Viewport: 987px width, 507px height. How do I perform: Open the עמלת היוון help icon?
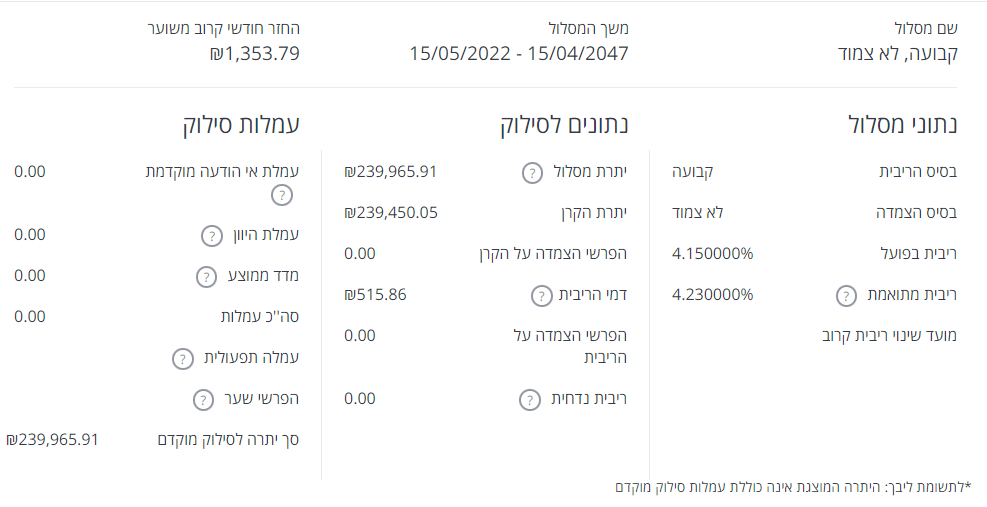tap(211, 236)
